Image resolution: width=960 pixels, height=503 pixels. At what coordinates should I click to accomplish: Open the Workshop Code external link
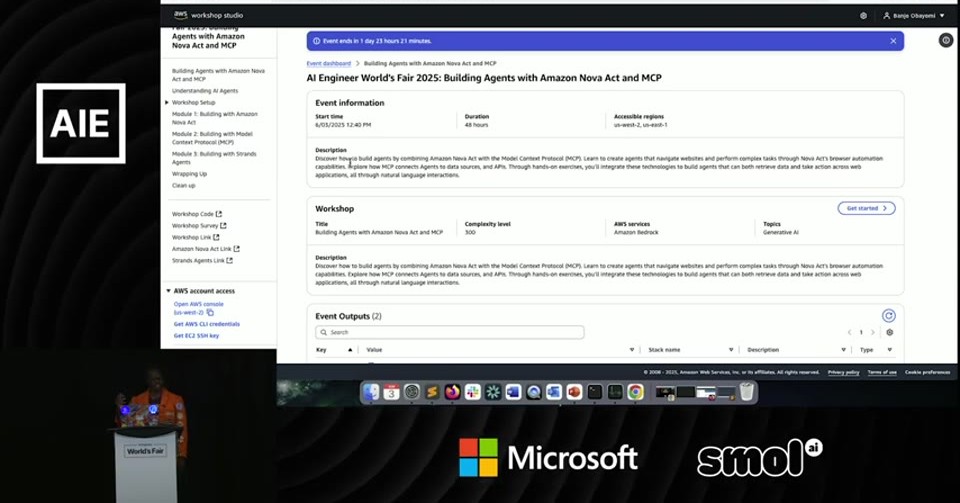197,214
